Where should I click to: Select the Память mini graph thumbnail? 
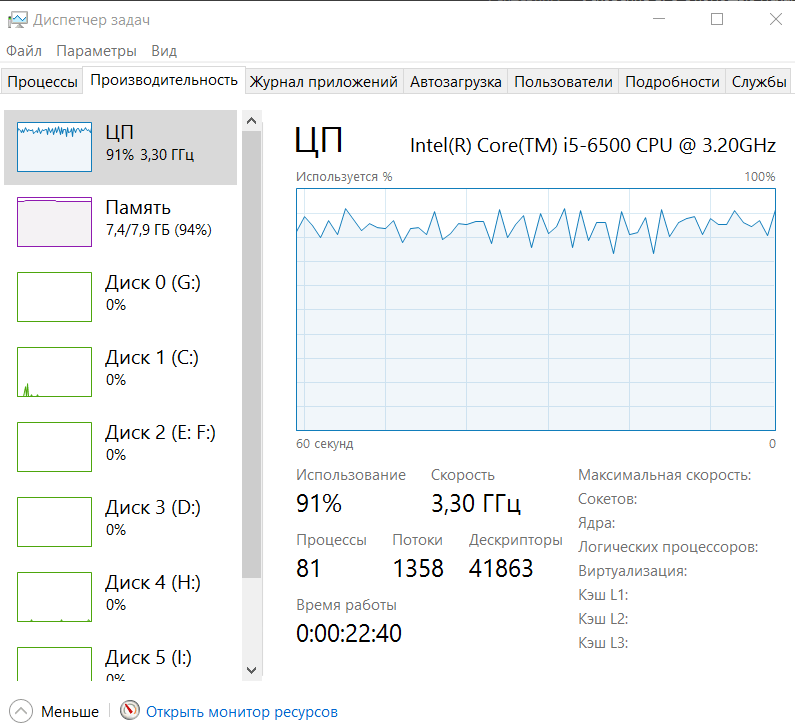54,222
